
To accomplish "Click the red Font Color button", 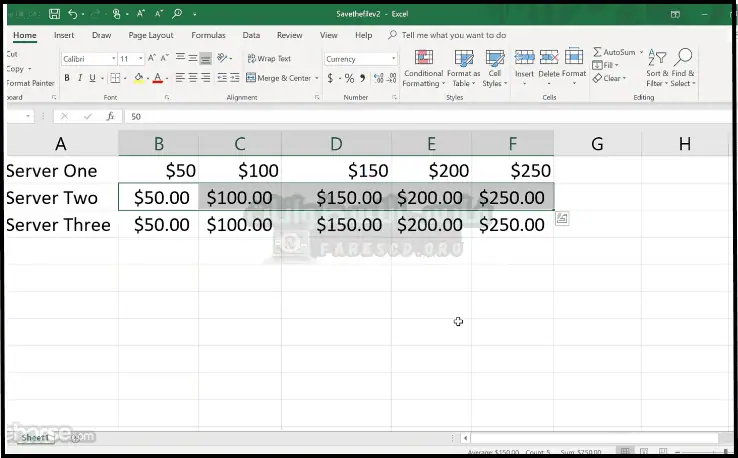I will click(x=158, y=78).
